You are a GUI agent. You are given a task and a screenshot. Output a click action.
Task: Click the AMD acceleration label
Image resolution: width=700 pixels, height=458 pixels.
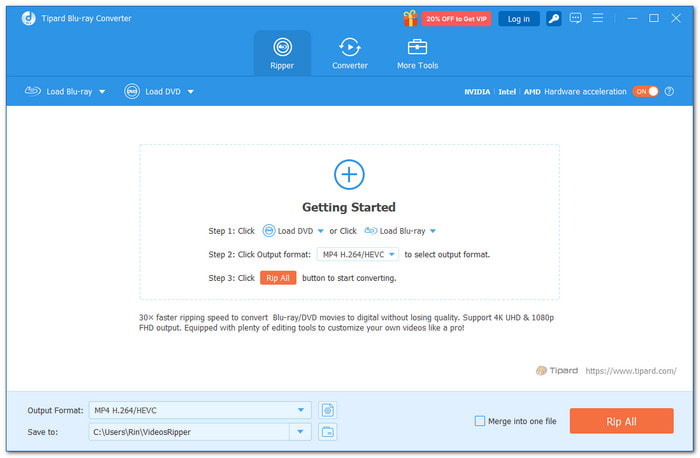coord(532,92)
